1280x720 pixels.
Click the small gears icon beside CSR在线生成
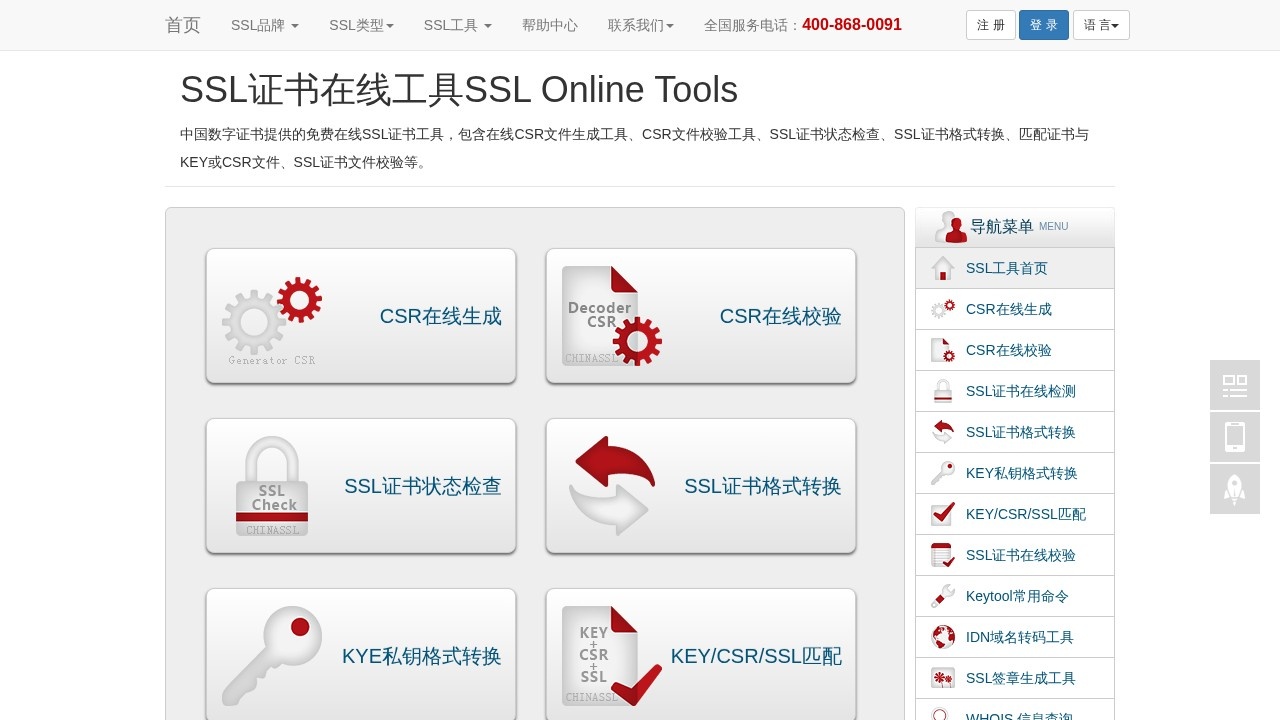click(943, 309)
